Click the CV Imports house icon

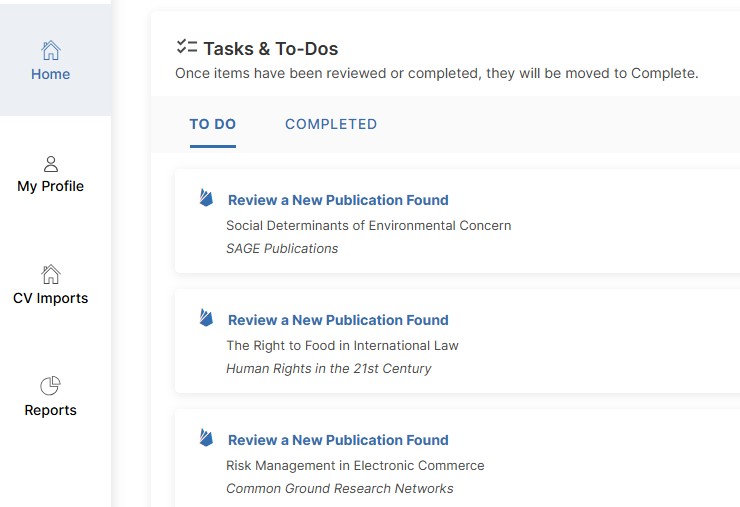coord(50,274)
